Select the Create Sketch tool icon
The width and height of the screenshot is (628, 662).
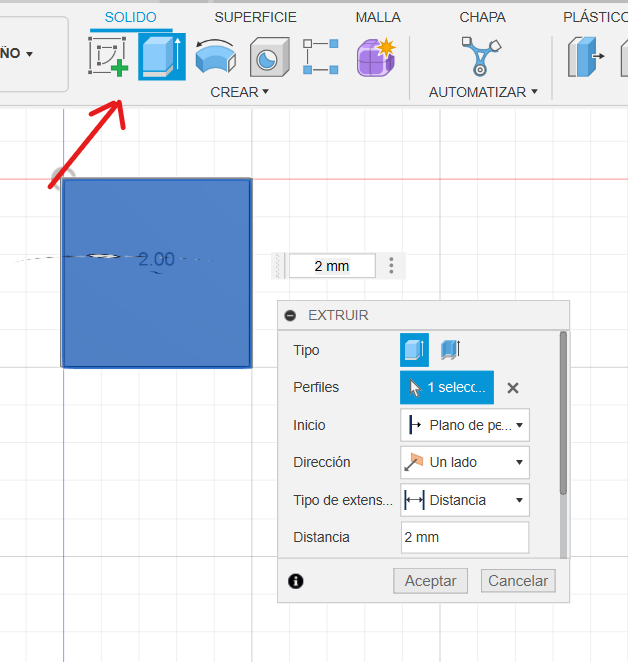[x=108, y=57]
